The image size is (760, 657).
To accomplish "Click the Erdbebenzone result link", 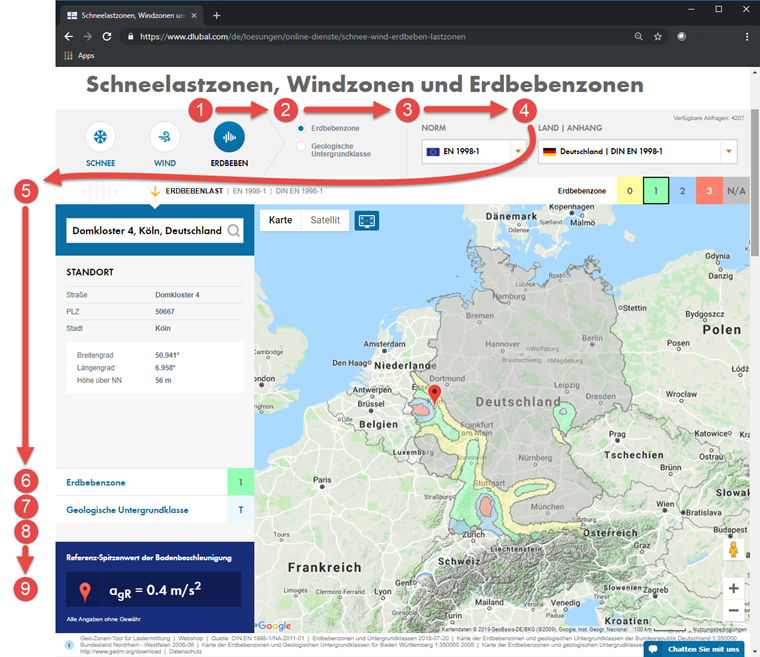I will [96, 482].
